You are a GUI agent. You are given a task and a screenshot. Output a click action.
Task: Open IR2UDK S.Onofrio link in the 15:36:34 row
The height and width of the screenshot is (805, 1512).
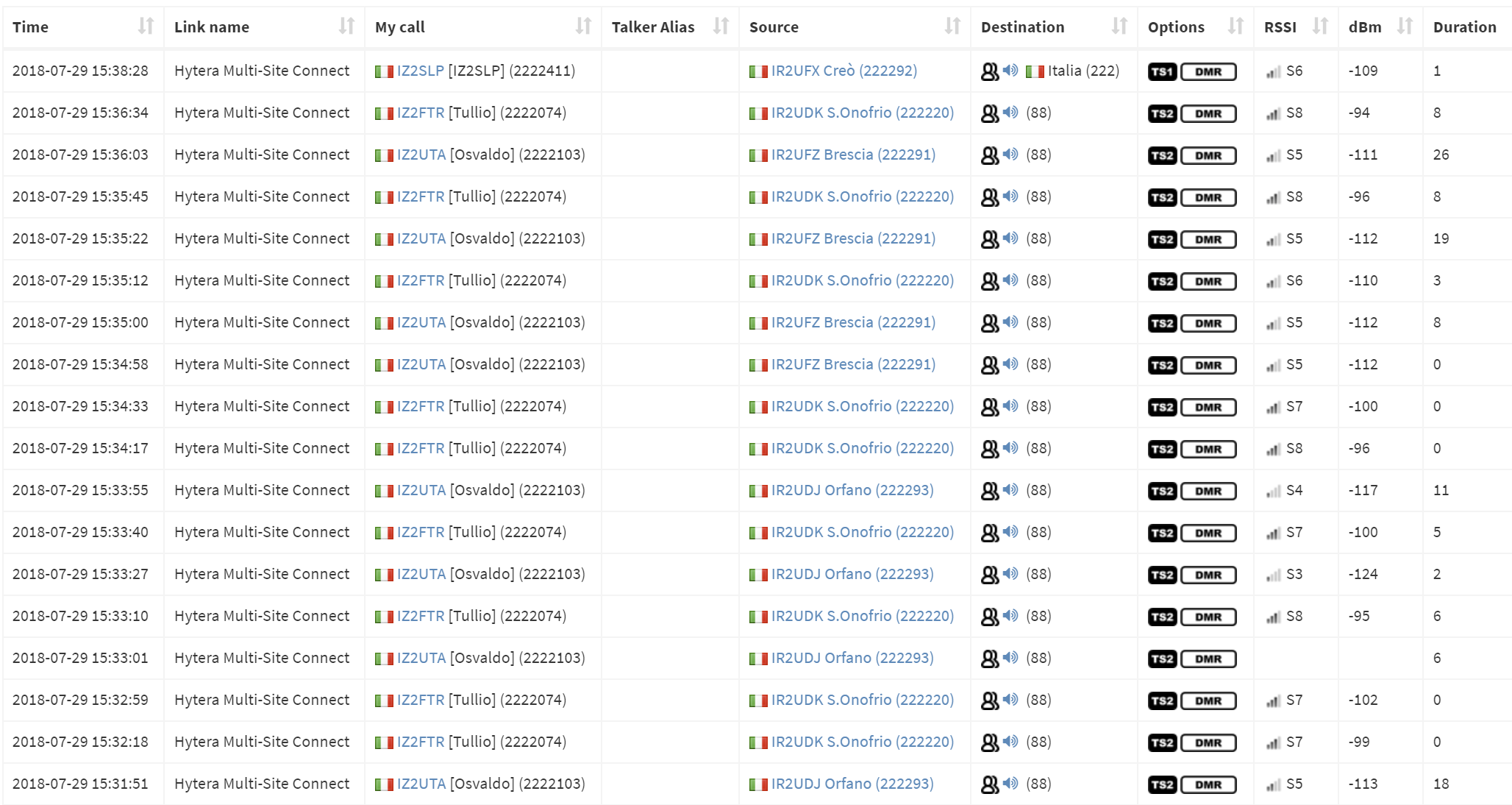point(863,113)
